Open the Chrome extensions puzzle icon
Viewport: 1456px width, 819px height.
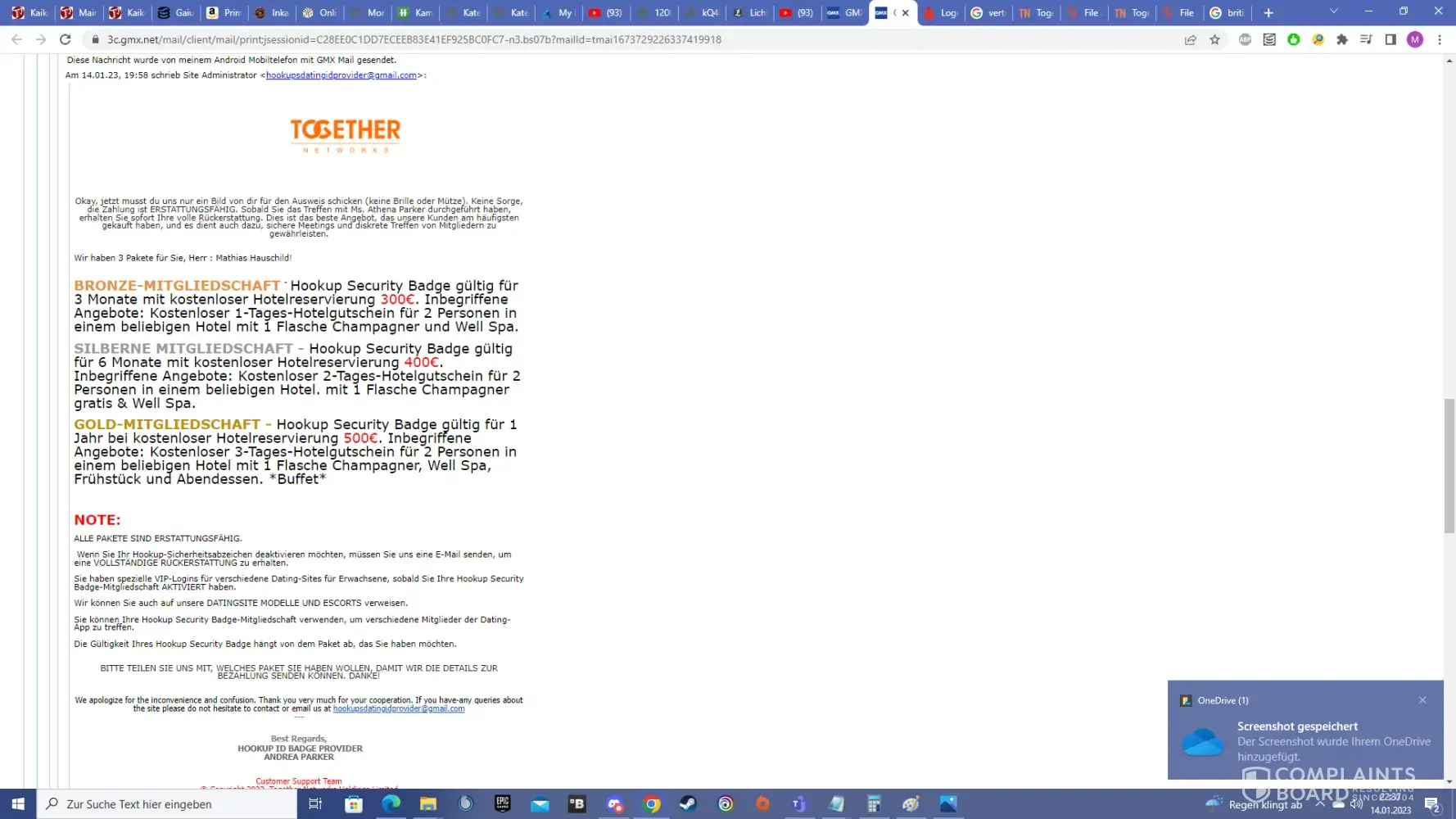pos(1341,39)
